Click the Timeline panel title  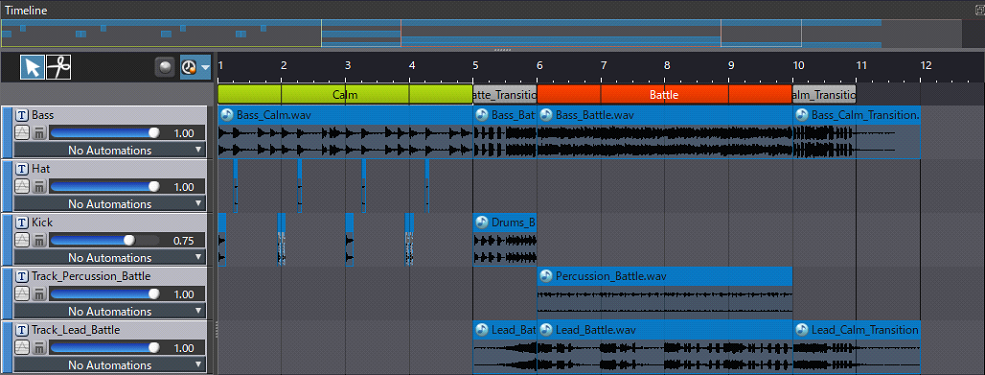click(26, 11)
